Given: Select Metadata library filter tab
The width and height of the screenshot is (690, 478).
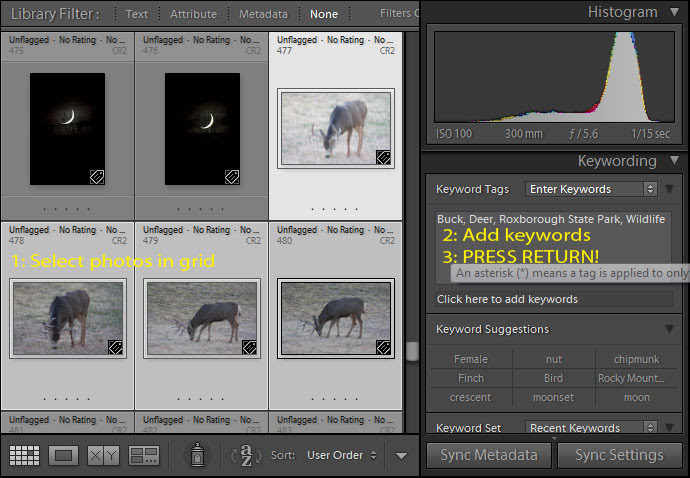Looking at the screenshot, I should (263, 14).
